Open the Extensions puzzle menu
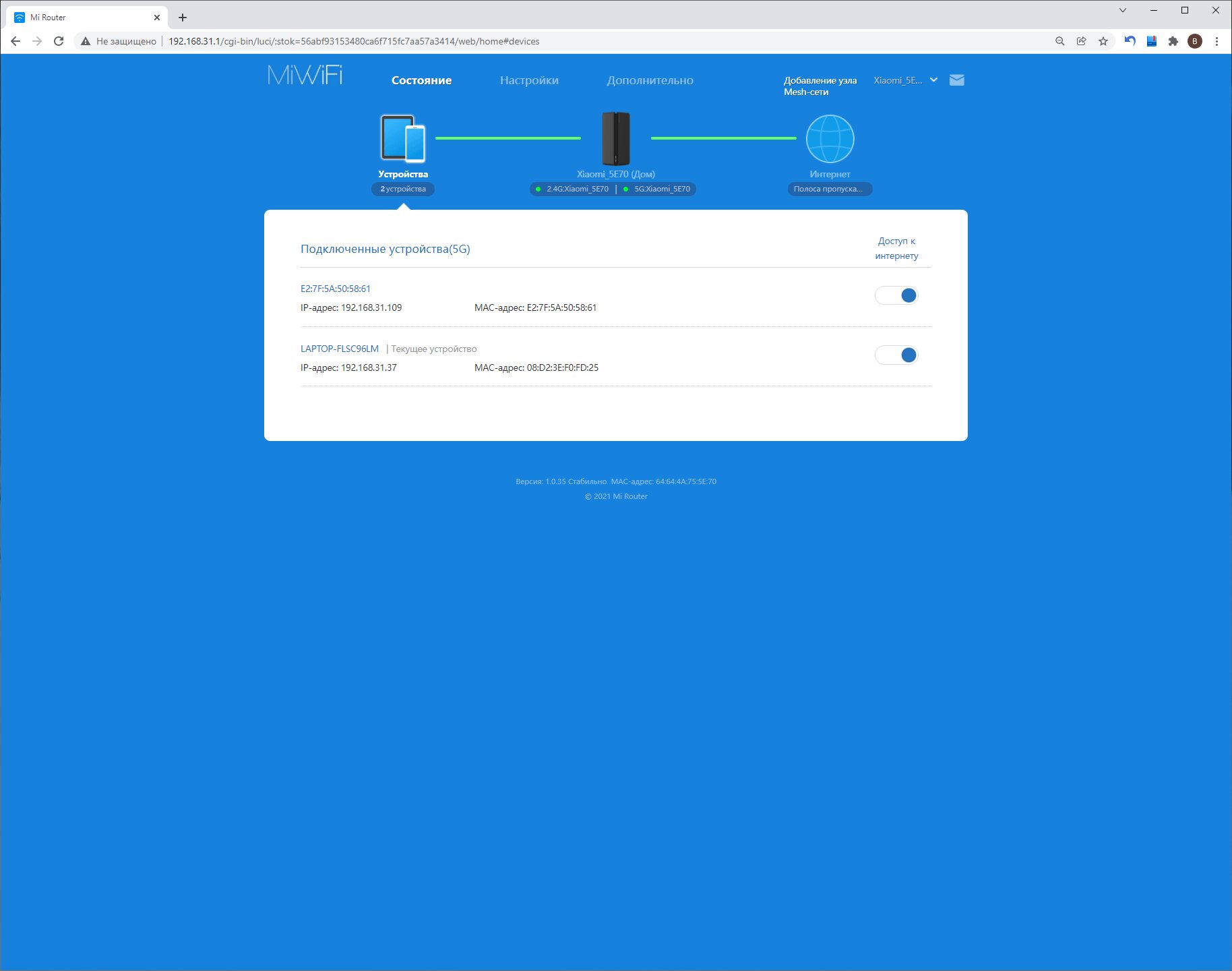Viewport: 1232px width, 971px height. [1173, 41]
